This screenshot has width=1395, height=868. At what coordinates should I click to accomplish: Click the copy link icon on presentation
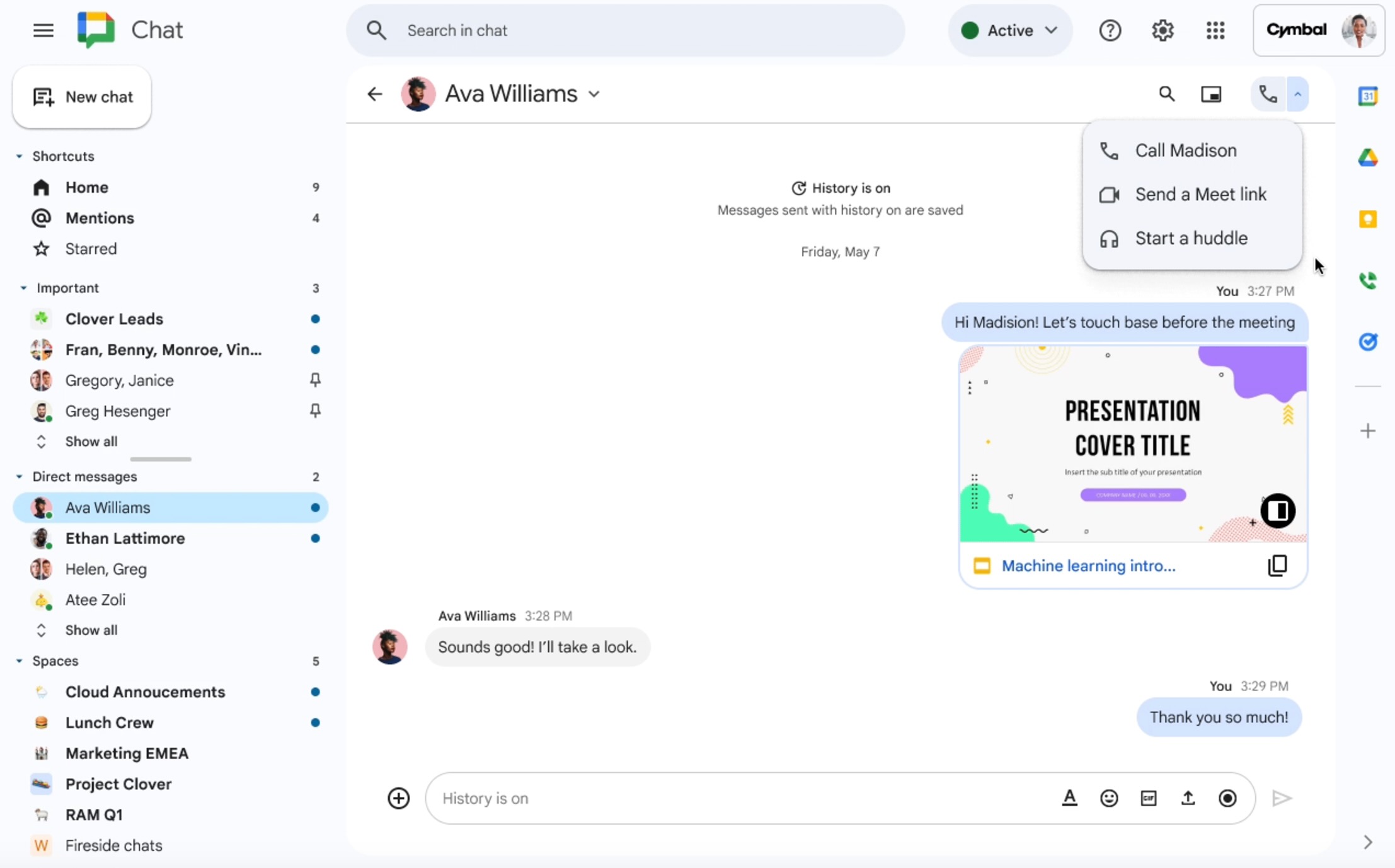click(x=1277, y=566)
